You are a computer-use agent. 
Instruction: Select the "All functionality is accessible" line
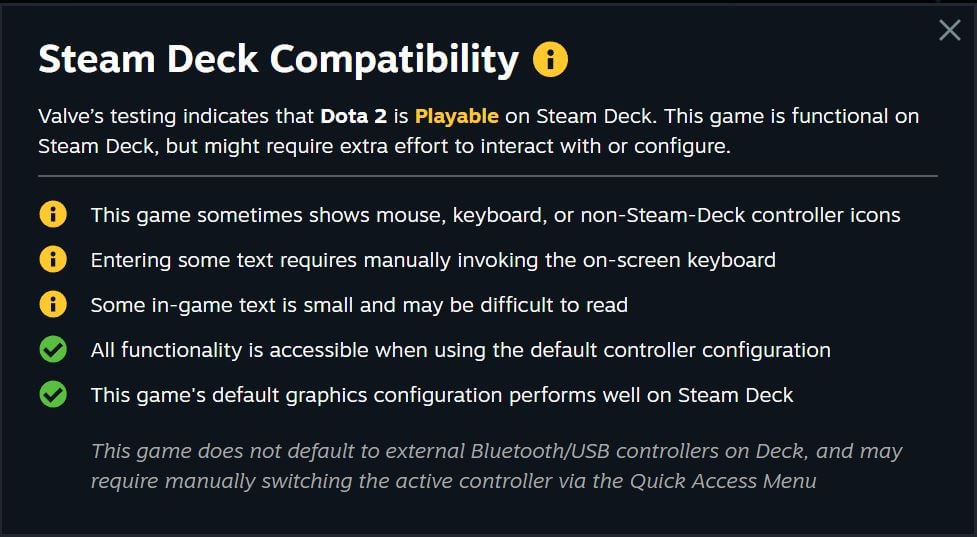coord(460,350)
